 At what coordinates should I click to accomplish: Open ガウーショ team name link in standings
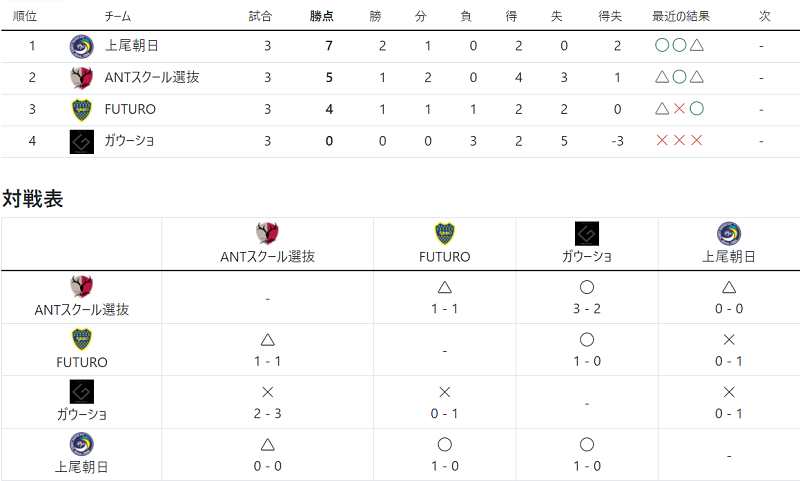coord(129,141)
